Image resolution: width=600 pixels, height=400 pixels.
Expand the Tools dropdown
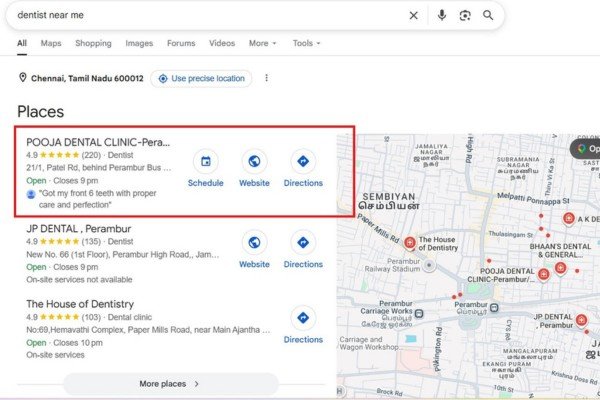(x=307, y=43)
